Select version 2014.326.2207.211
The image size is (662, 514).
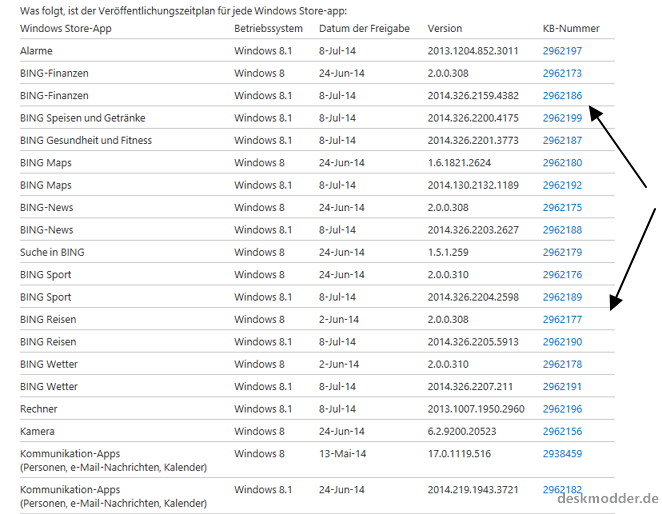pyautogui.click(x=470, y=386)
